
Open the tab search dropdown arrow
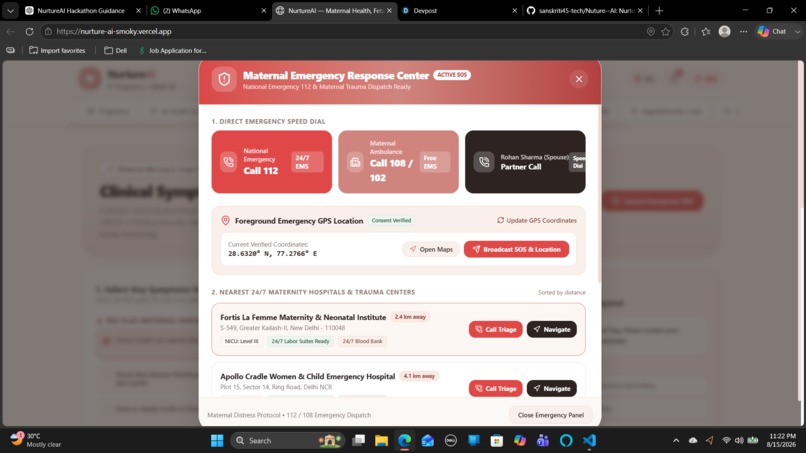pyautogui.click(x=10, y=10)
